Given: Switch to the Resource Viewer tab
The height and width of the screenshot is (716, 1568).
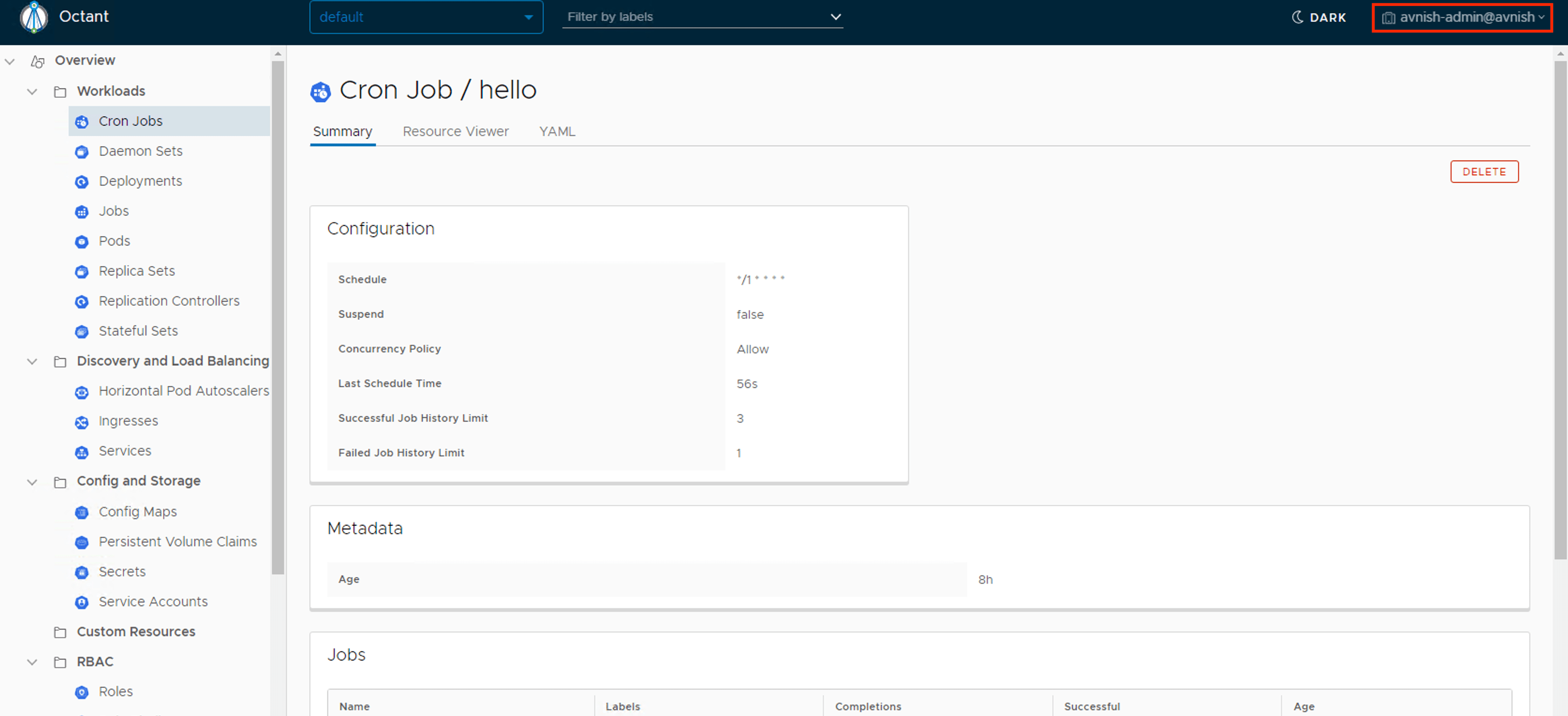Looking at the screenshot, I should coord(455,132).
